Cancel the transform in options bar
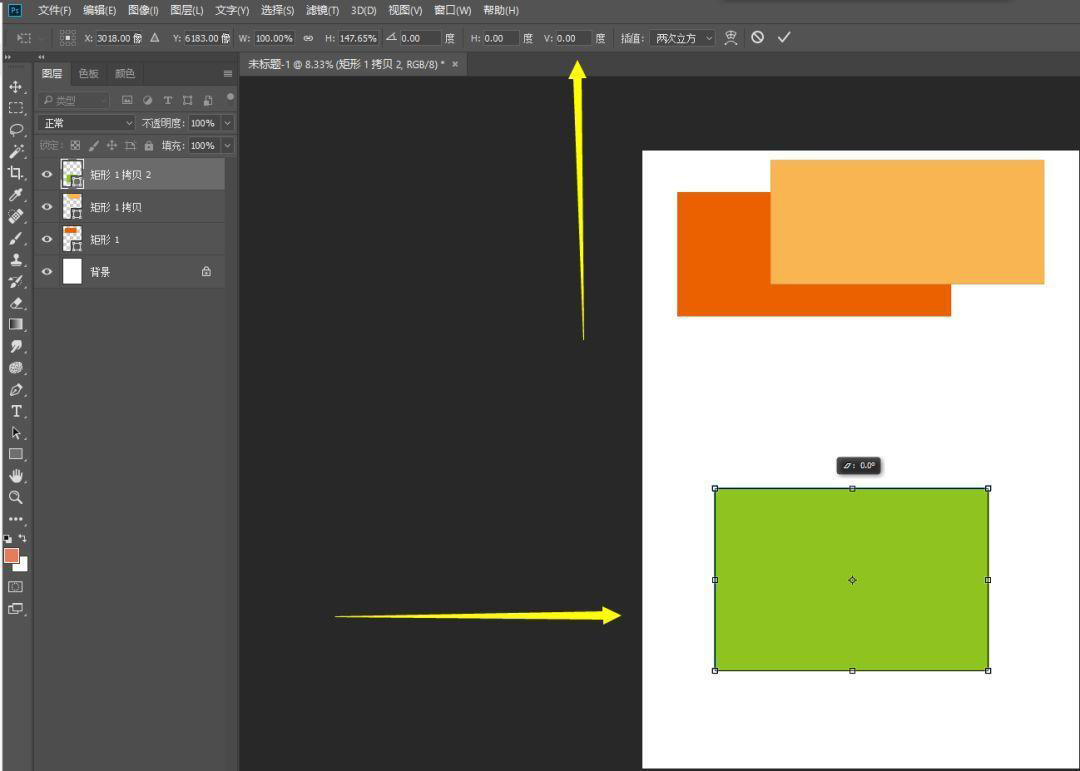The height and width of the screenshot is (771, 1080). 758,38
